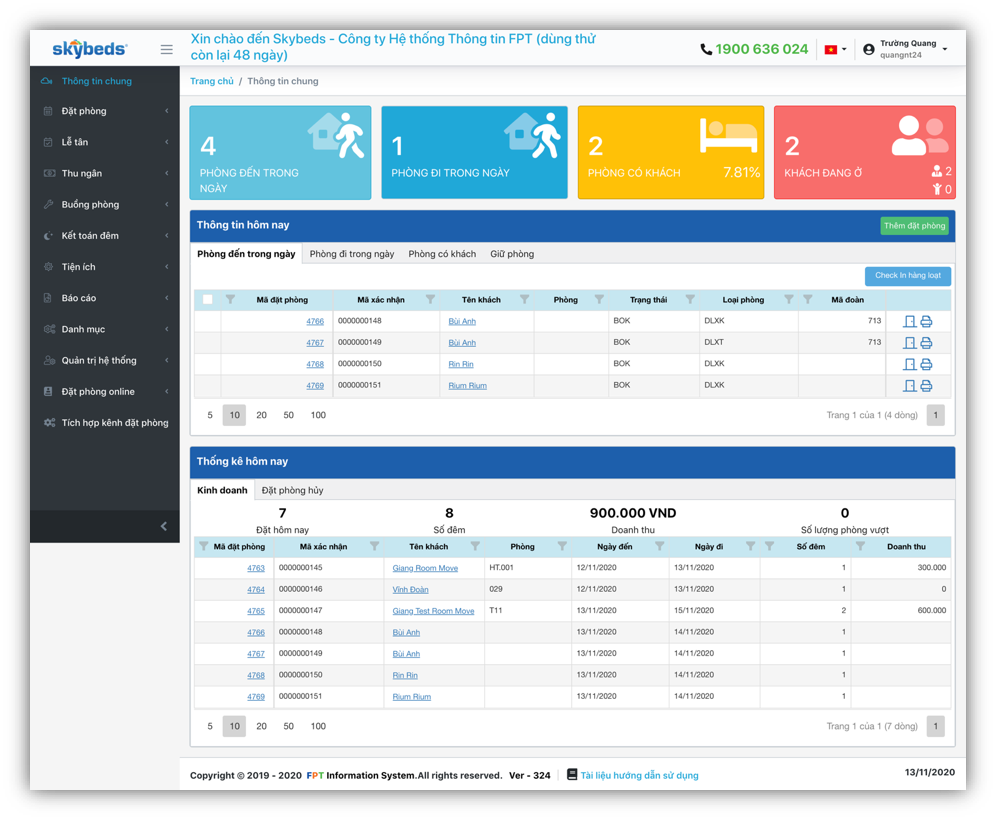Image resolution: width=996 pixels, height=820 pixels.
Task: Switch to the Phòng đi trong ngày tab
Action: pyautogui.click(x=352, y=254)
